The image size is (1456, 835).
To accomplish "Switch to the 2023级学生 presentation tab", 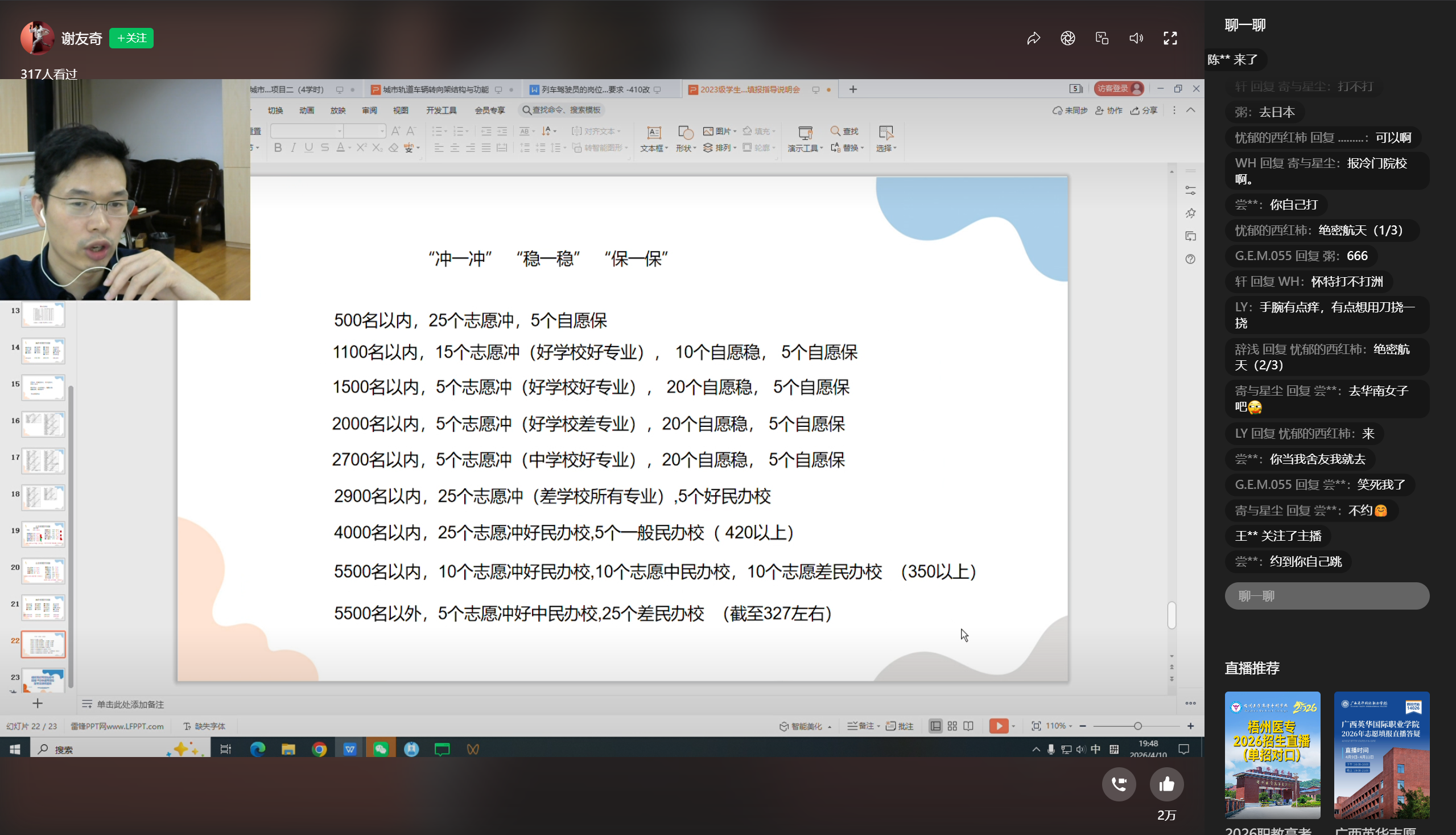I will pos(749,89).
